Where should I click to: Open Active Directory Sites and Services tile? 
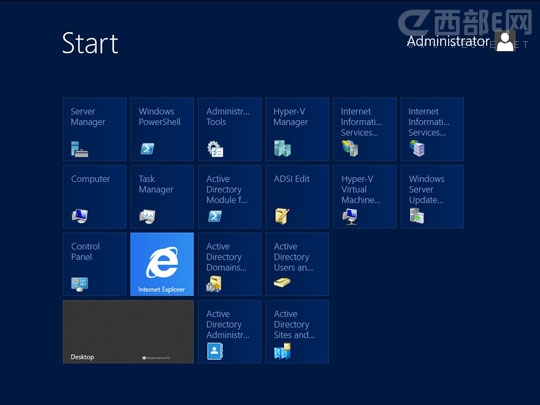click(x=297, y=332)
